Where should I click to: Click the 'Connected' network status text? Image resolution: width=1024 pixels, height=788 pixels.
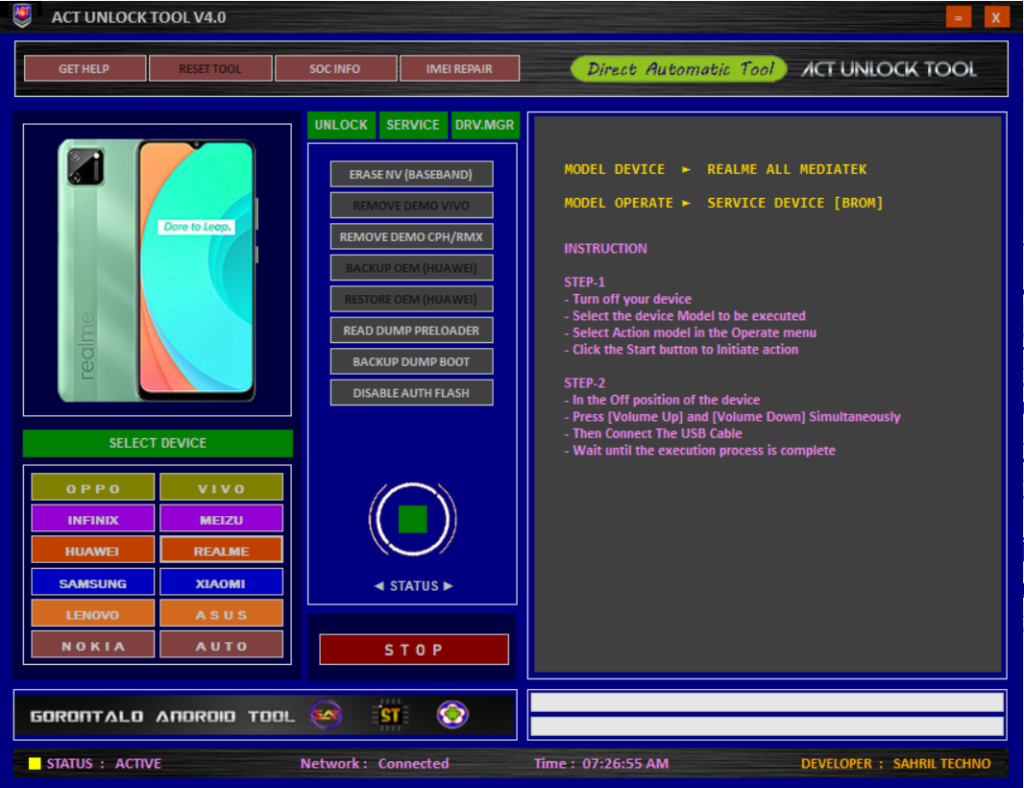point(413,763)
